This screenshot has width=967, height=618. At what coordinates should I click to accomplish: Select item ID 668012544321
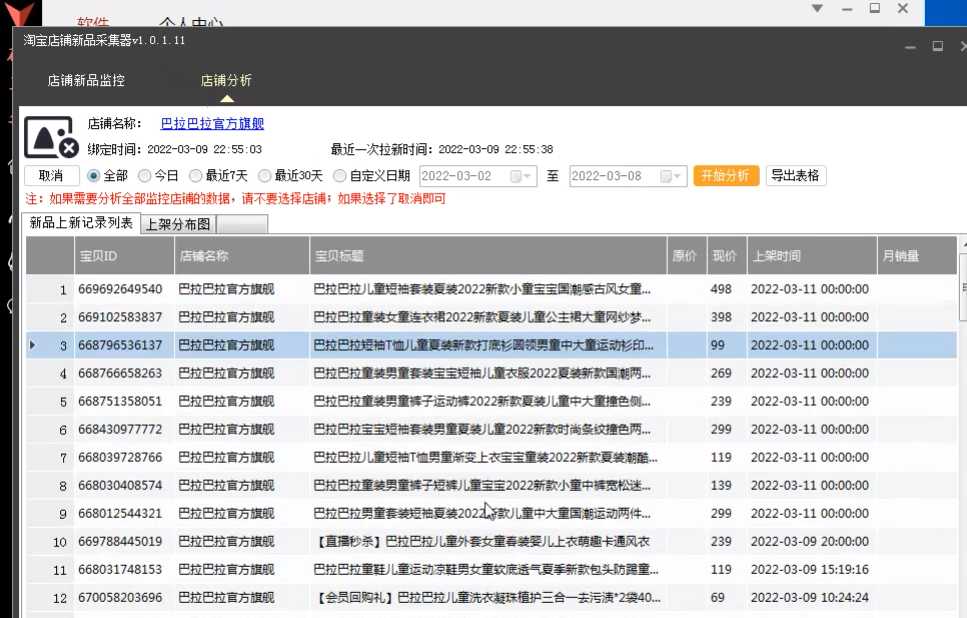coord(120,514)
